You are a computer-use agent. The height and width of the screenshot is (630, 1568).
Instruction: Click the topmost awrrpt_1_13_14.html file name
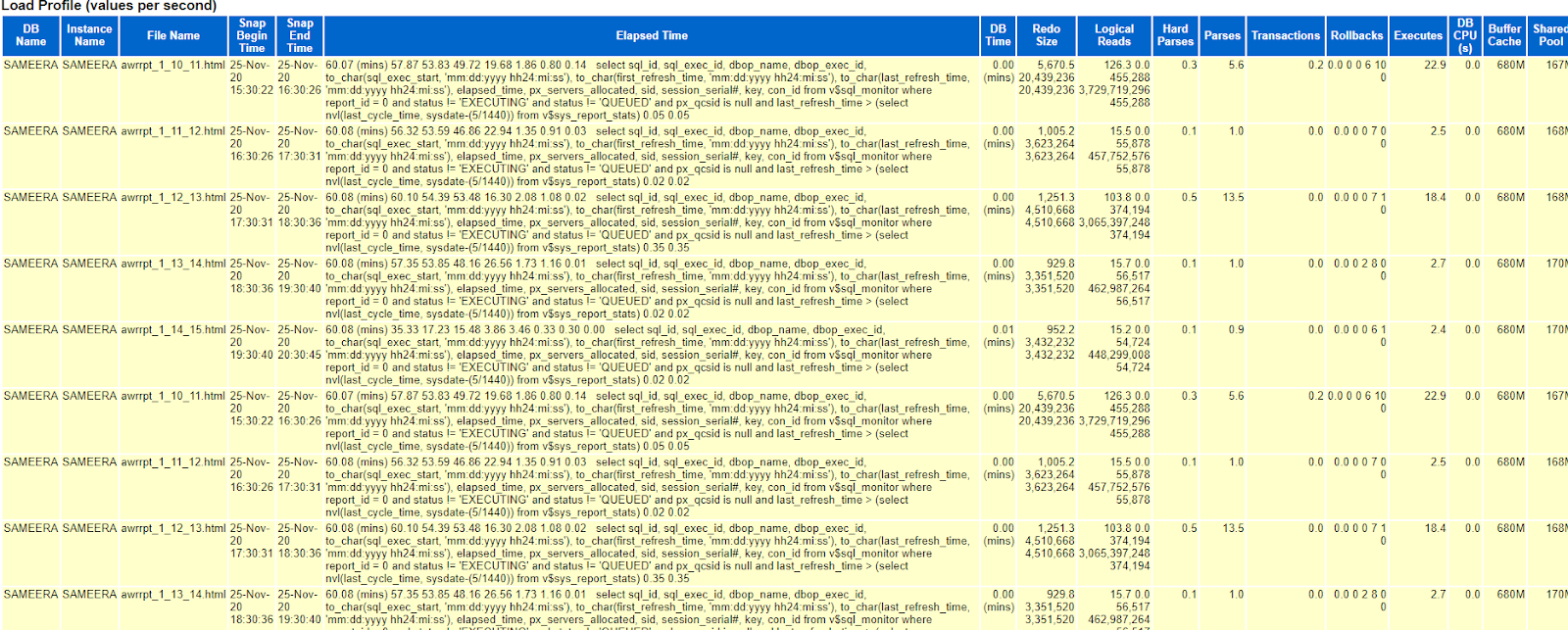tap(173, 264)
